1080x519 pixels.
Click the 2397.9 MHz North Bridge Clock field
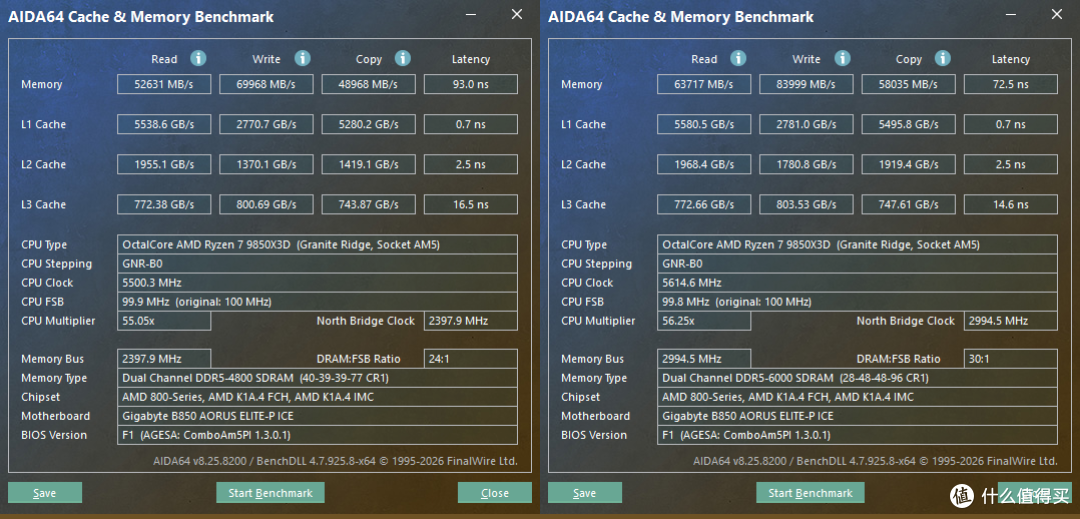pyautogui.click(x=470, y=321)
